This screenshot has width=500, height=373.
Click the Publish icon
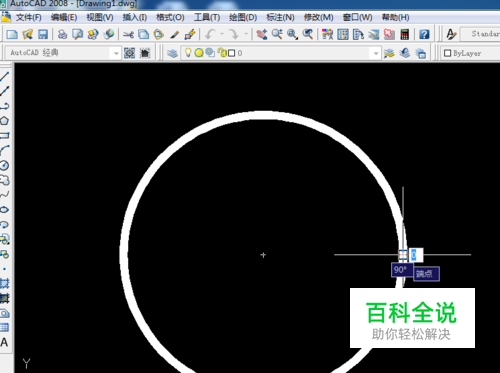(93, 34)
